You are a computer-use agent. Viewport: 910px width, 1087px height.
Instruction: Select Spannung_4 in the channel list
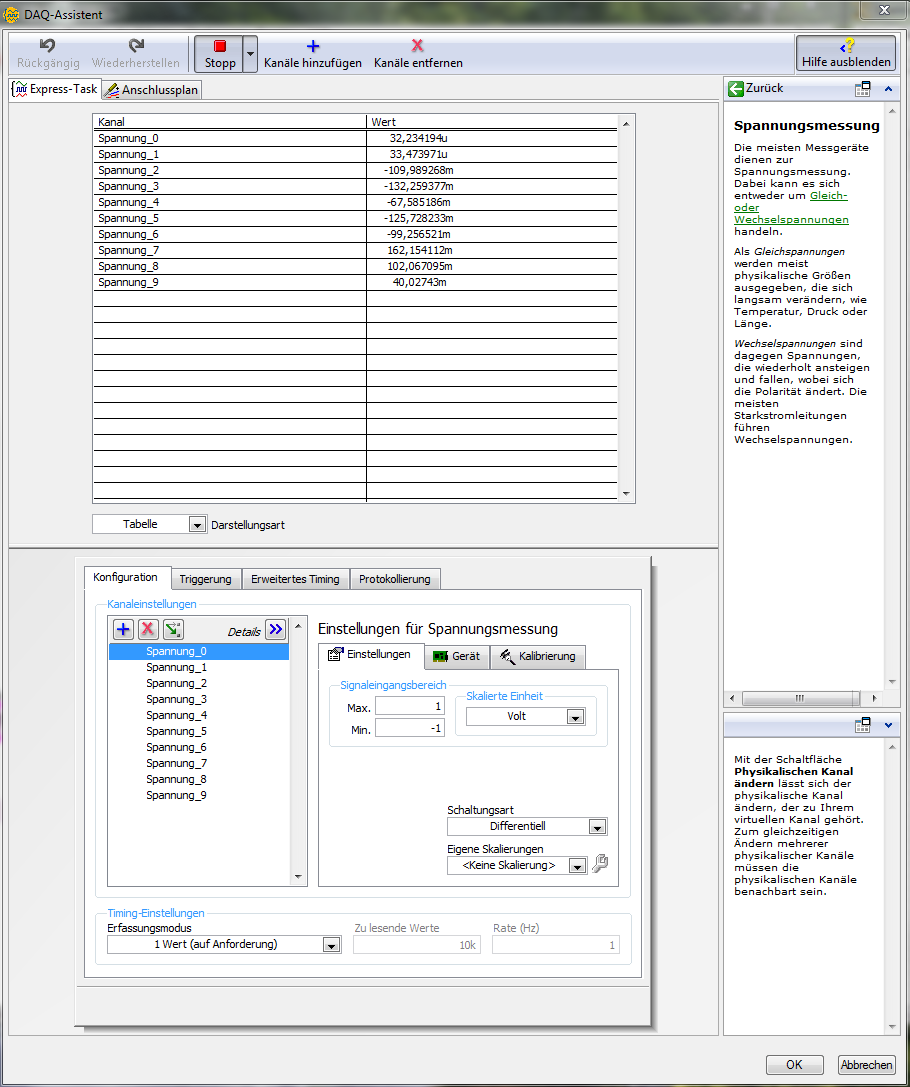point(198,715)
